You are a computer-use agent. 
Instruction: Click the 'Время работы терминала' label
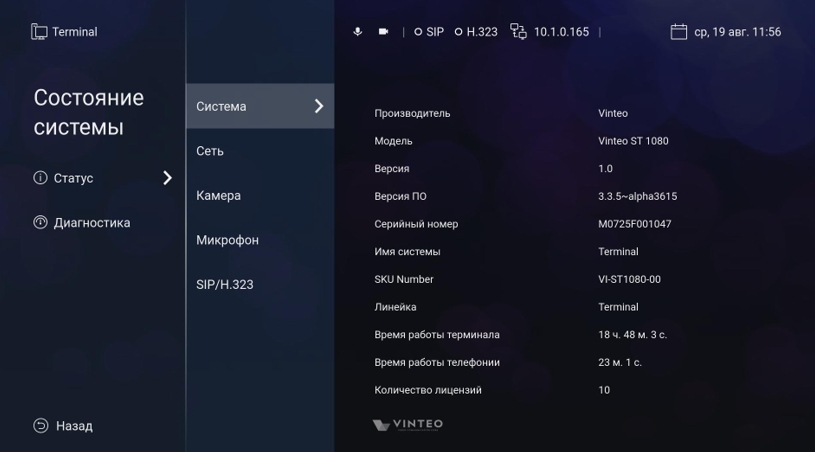click(437, 335)
